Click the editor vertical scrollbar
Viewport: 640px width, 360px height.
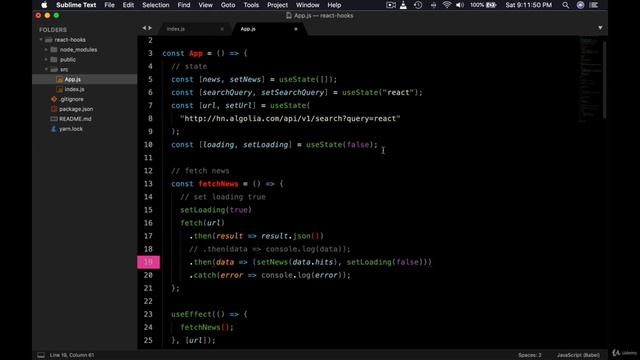tap(604, 80)
